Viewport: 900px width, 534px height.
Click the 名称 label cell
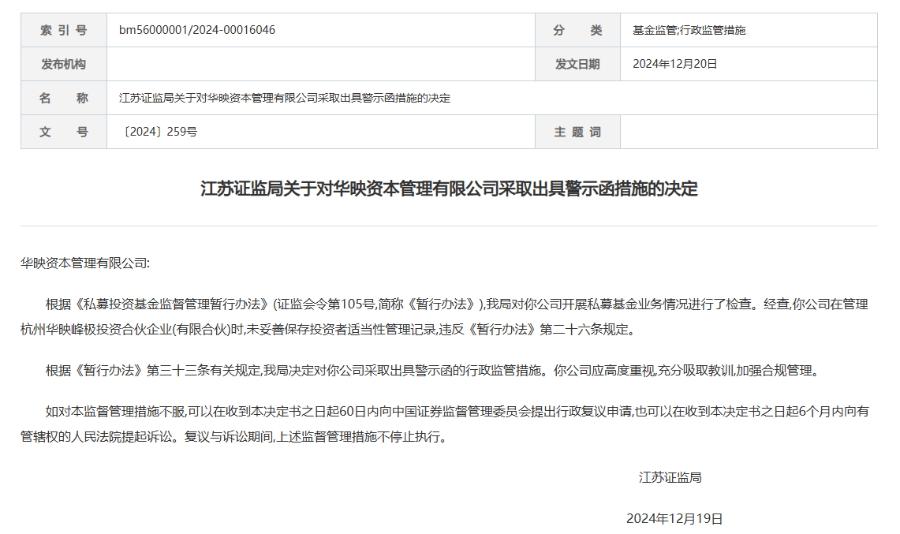pos(64,98)
